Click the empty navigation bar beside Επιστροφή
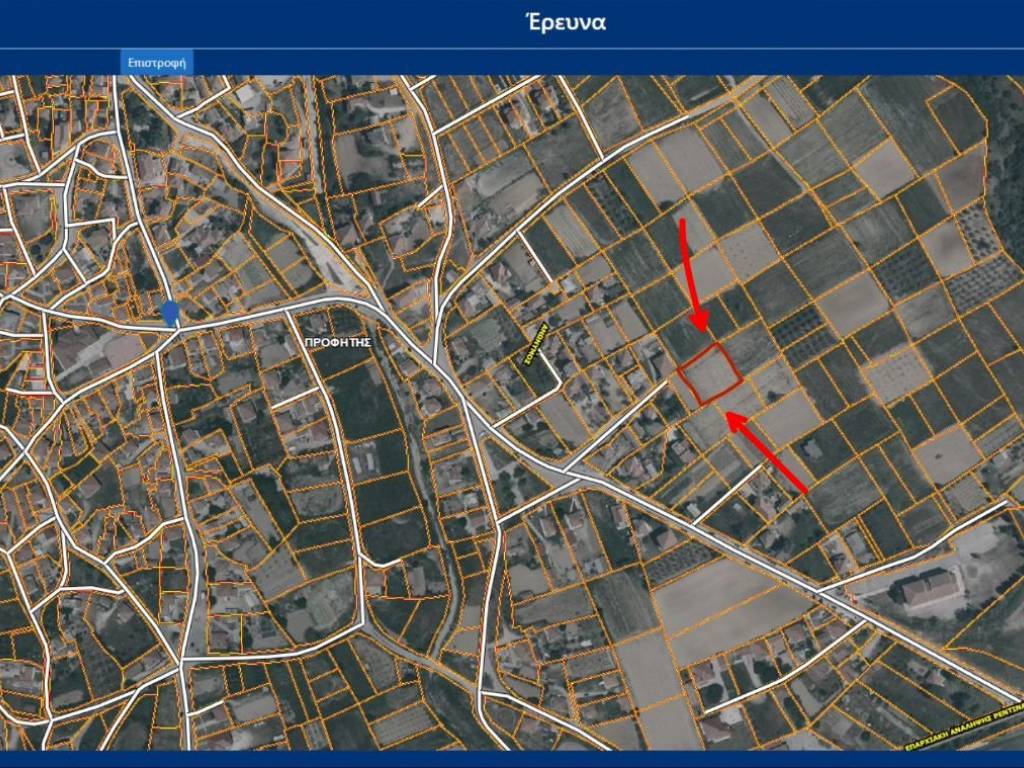The image size is (1024, 768). tap(600, 62)
